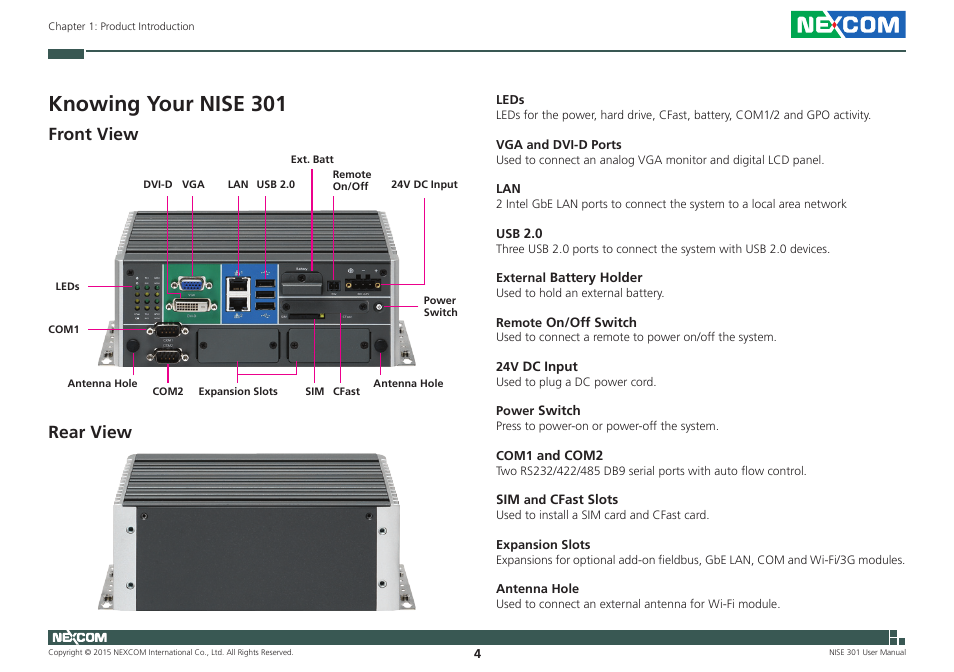Image resolution: width=954 pixels, height=672 pixels.
Task: Click 'Used to connect a remote to power' line
Action: tap(636, 337)
